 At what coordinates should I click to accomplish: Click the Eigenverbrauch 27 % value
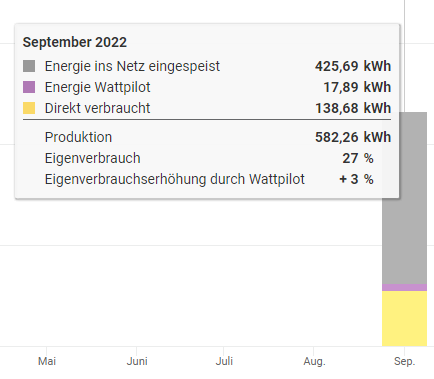pos(358,158)
